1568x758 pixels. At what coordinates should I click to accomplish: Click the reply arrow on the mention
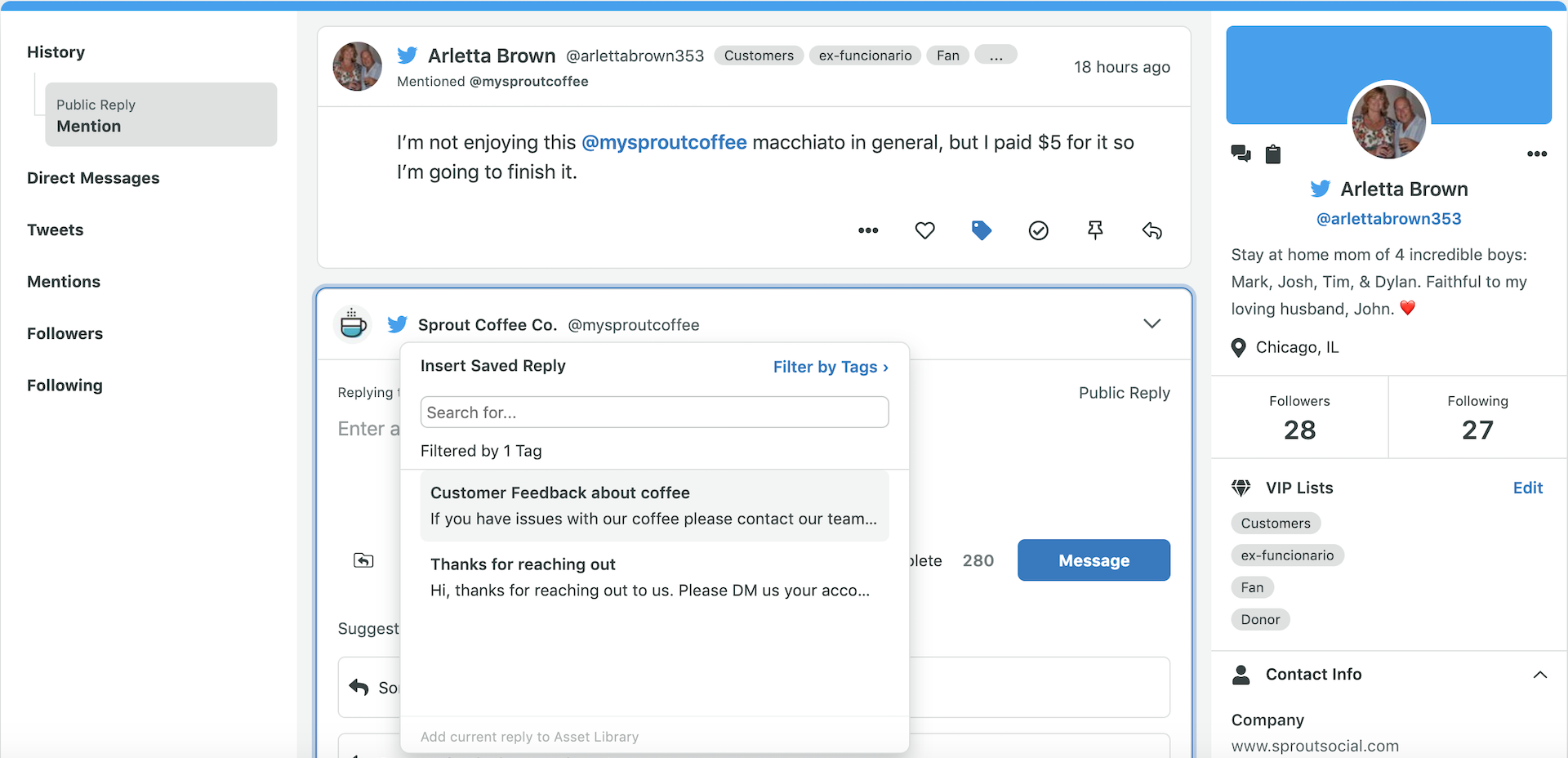coord(1152,230)
